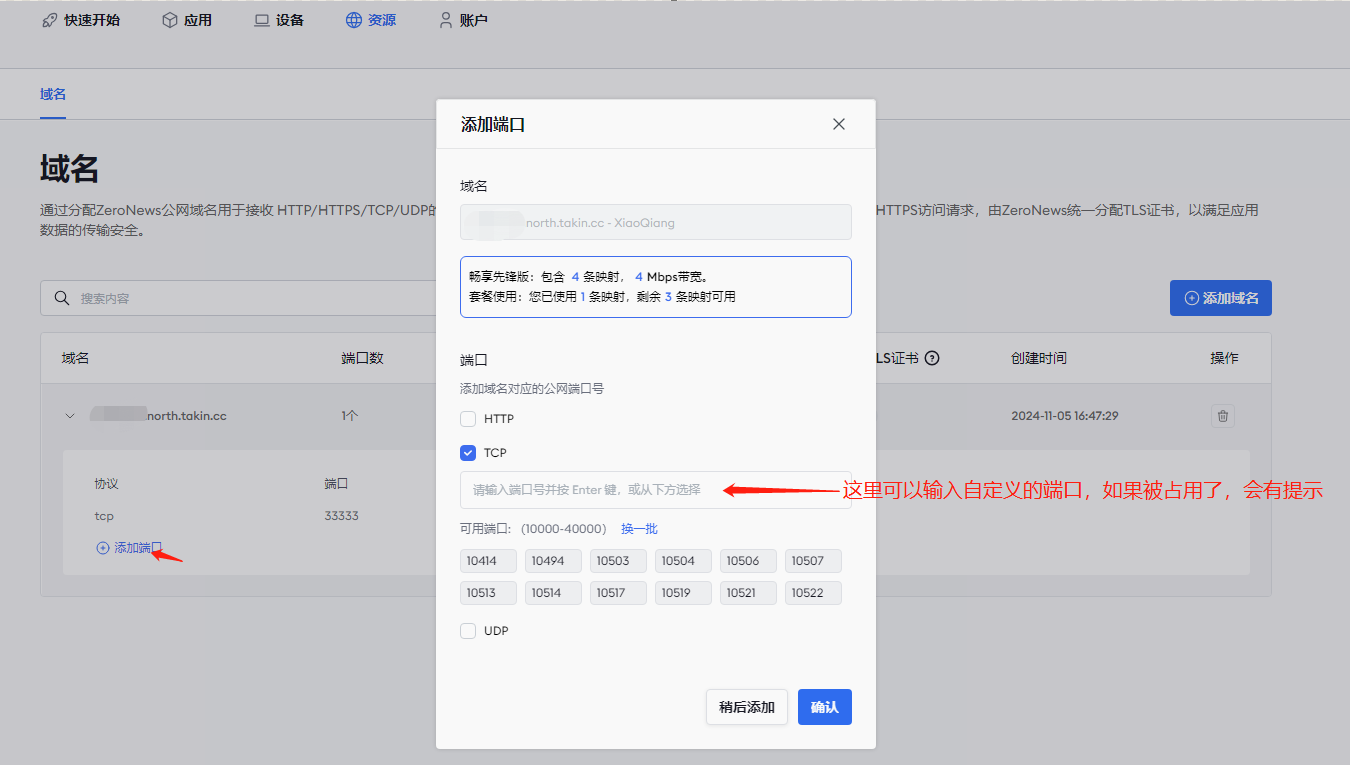This screenshot has height=765, width=1350.
Task: Open the 账户 menu item
Action: 463,20
